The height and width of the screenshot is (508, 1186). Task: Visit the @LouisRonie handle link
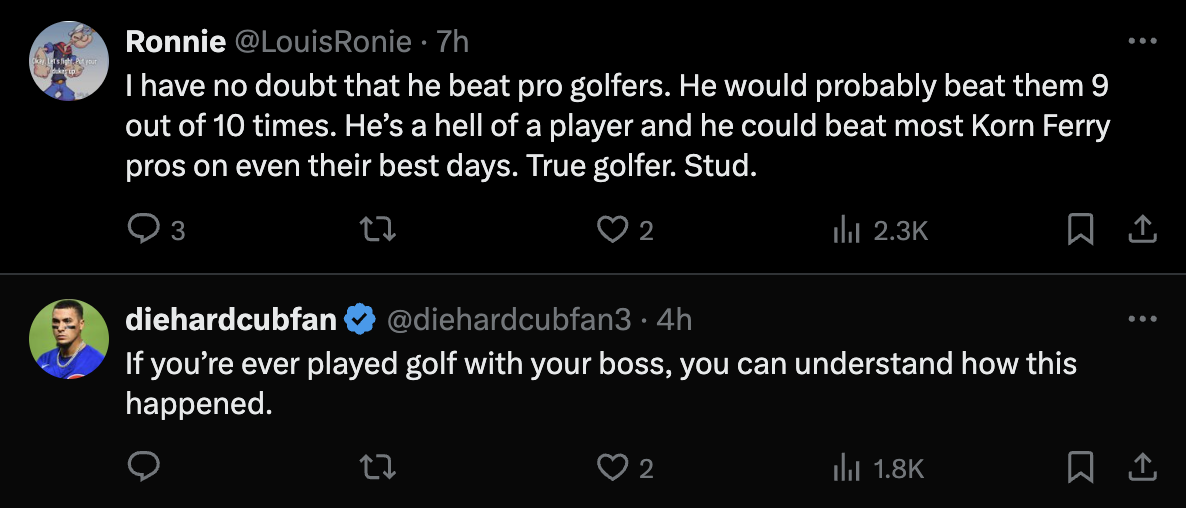(322, 41)
